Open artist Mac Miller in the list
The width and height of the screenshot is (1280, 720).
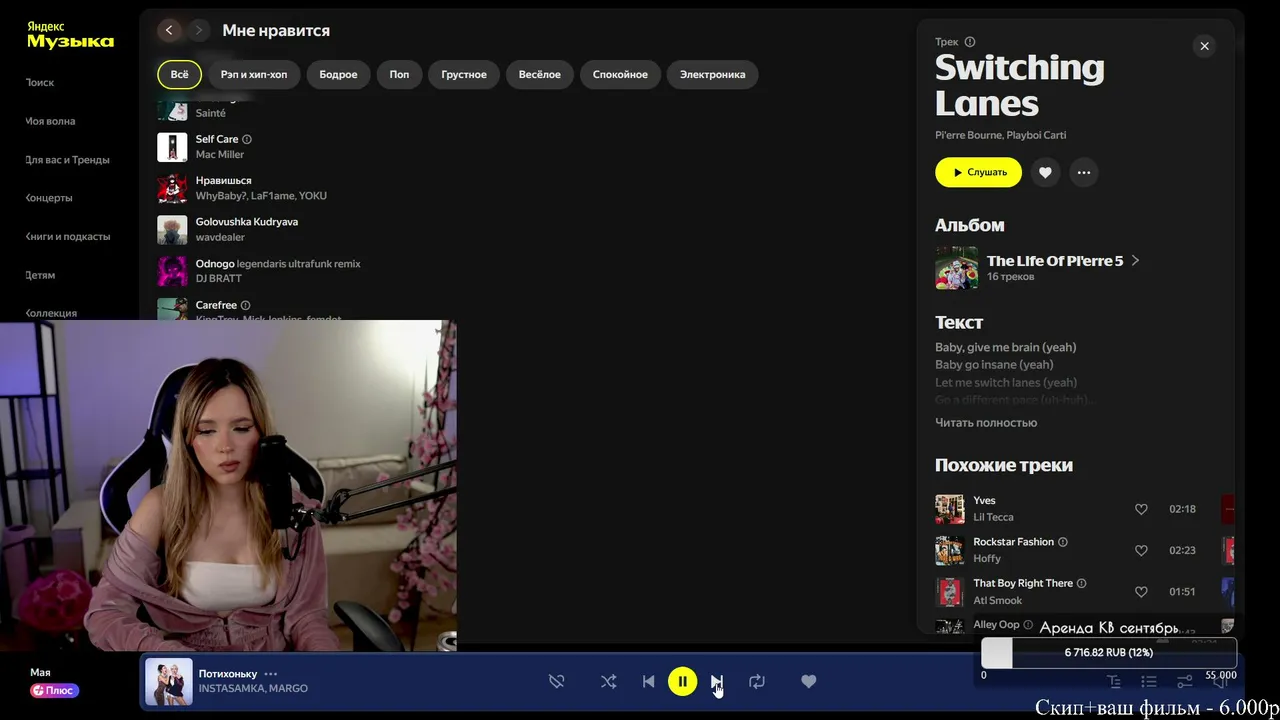coord(220,155)
